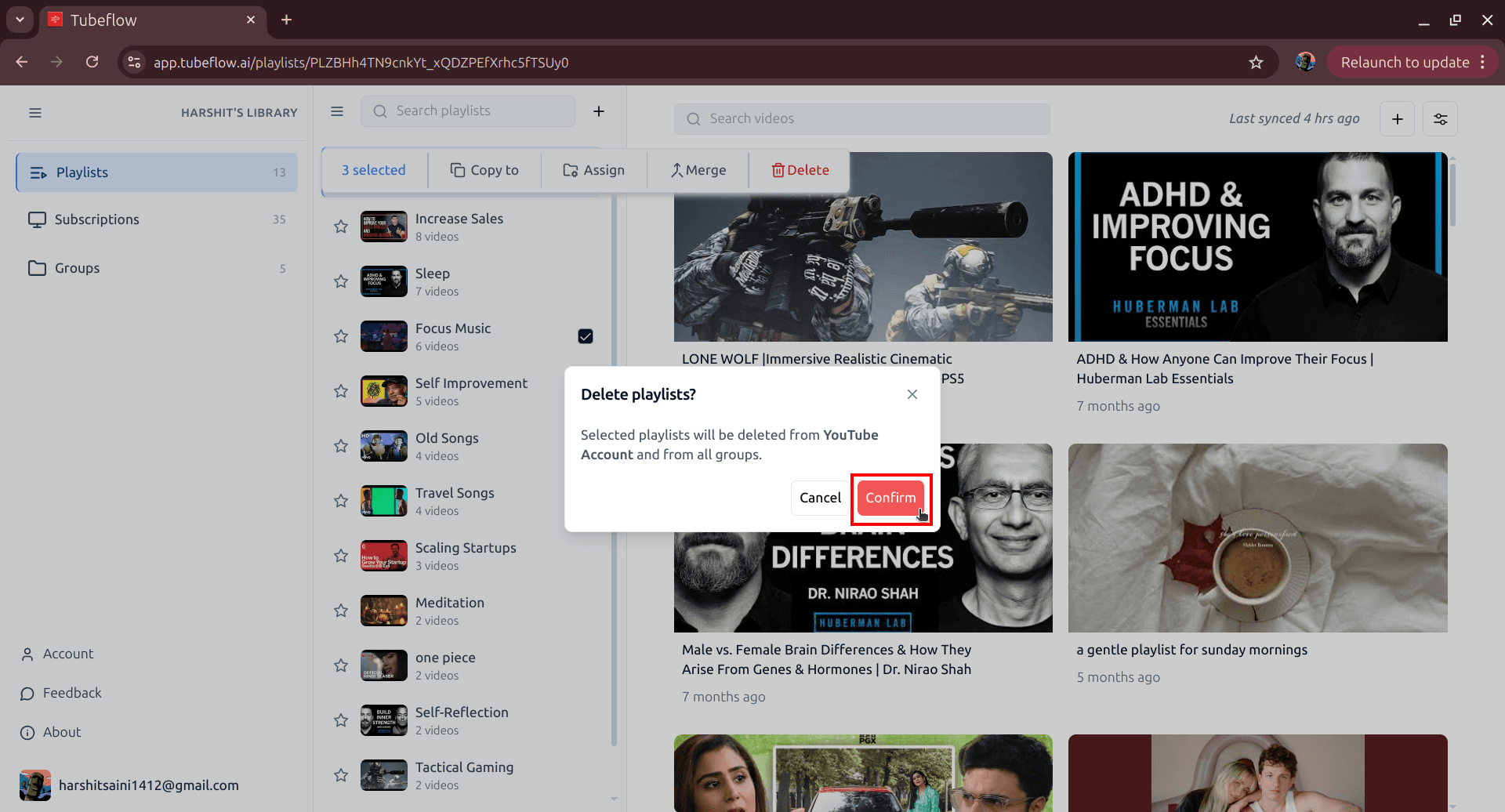Confirm deleting the selected playlists
Image resolution: width=1505 pixels, height=812 pixels.
pos(890,497)
